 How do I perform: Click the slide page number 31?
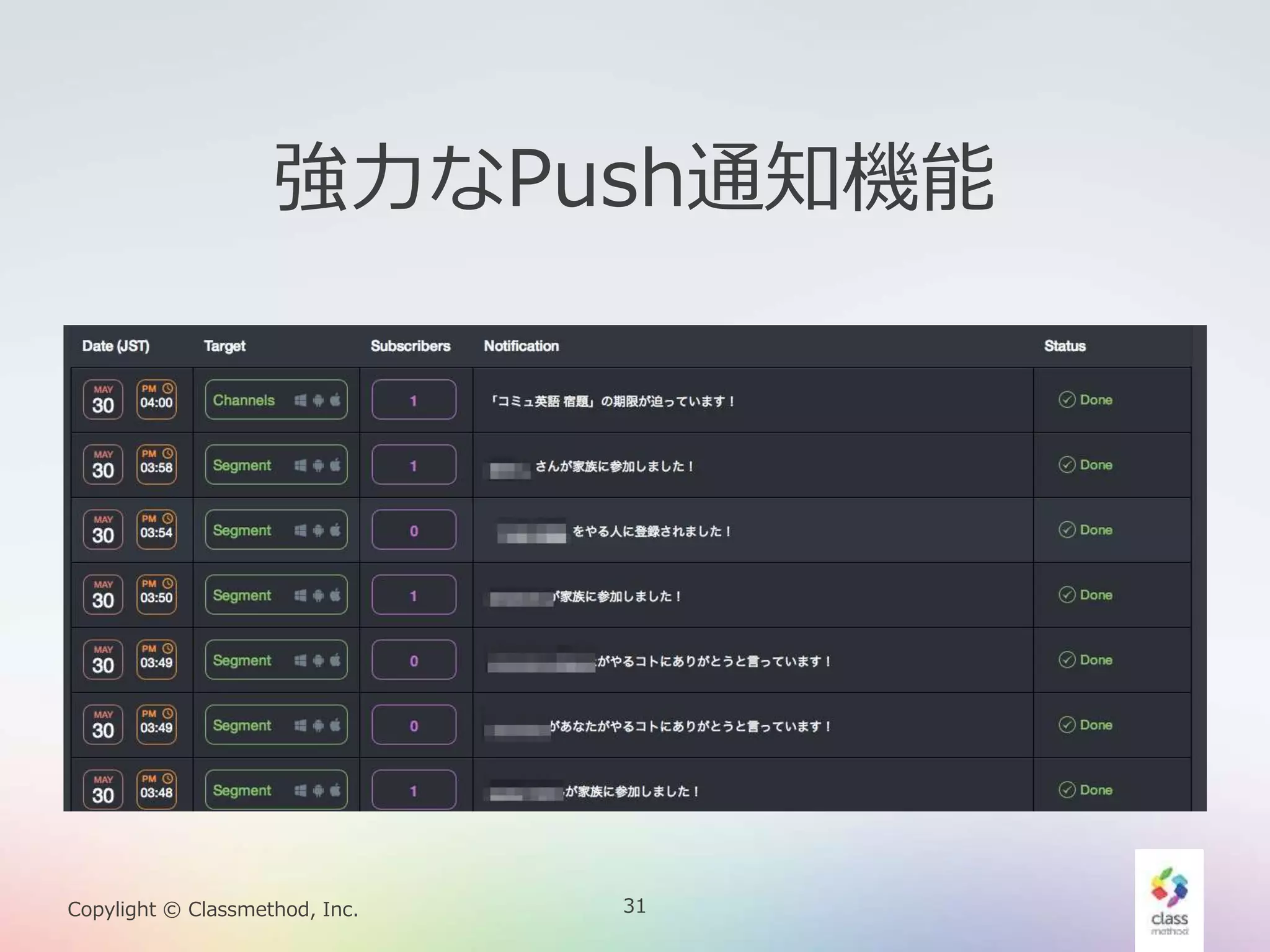click(634, 906)
